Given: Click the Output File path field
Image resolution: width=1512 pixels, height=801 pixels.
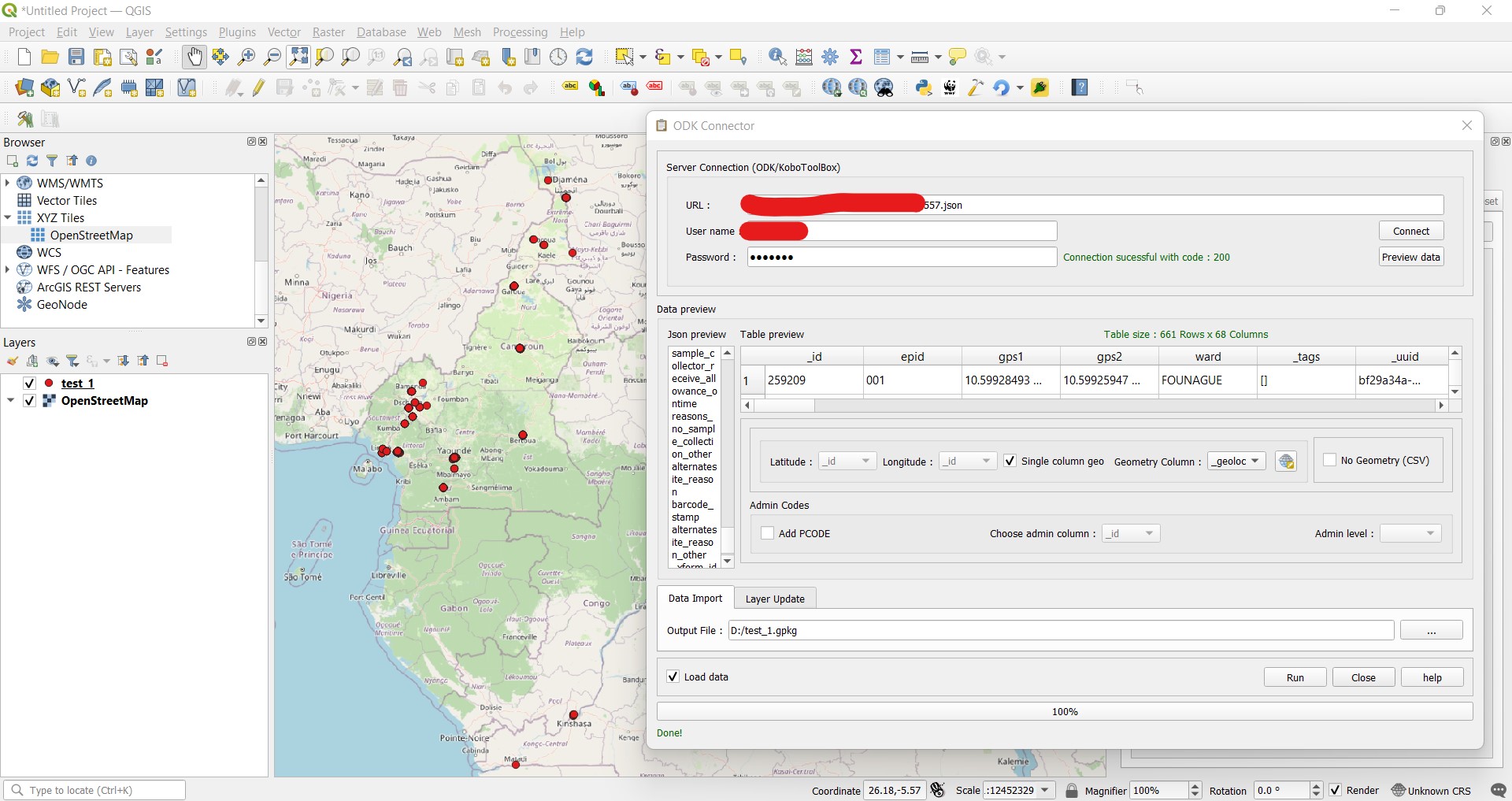Looking at the screenshot, I should tap(1060, 631).
